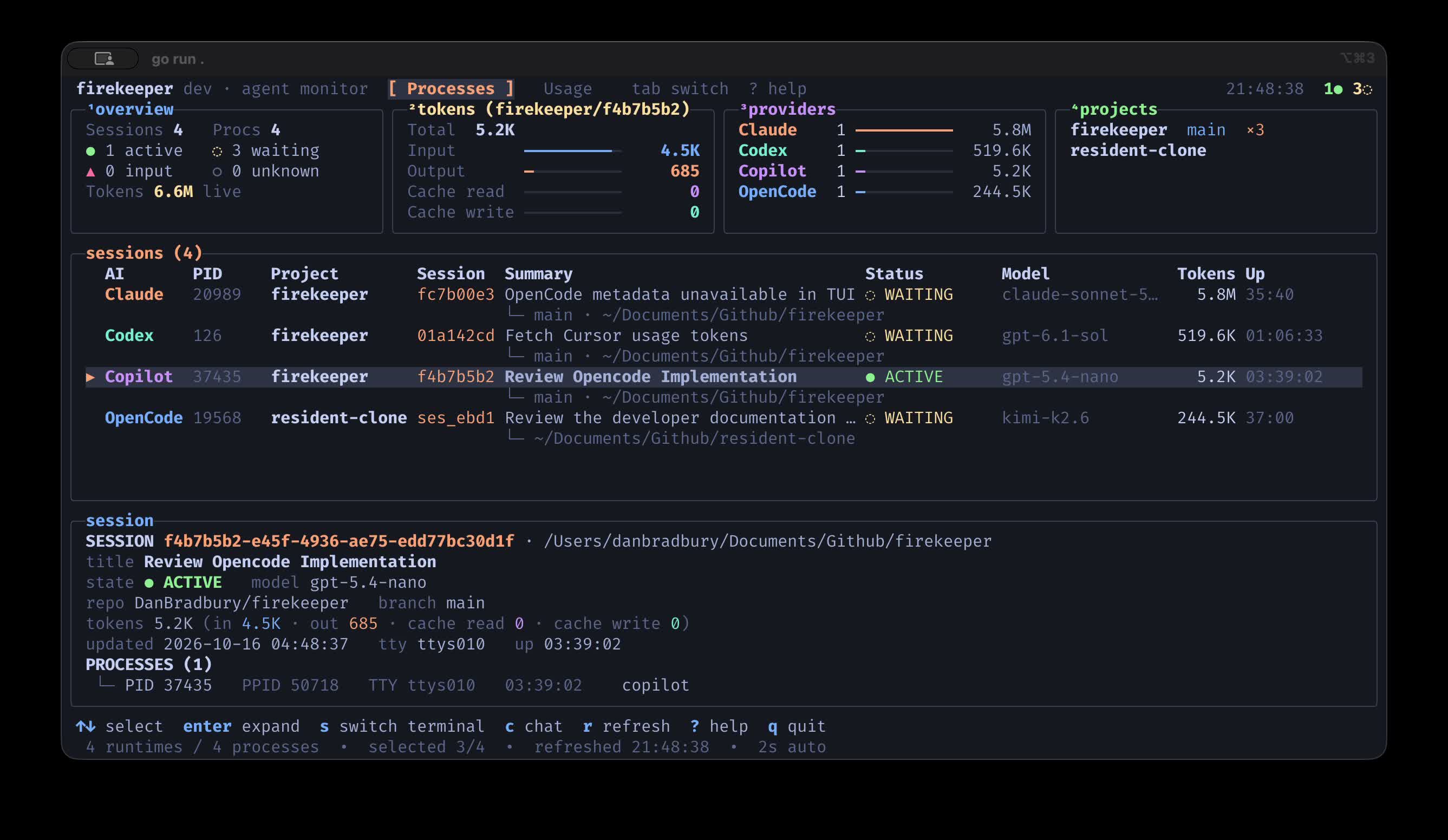Click the '? help' hint in header

778,88
